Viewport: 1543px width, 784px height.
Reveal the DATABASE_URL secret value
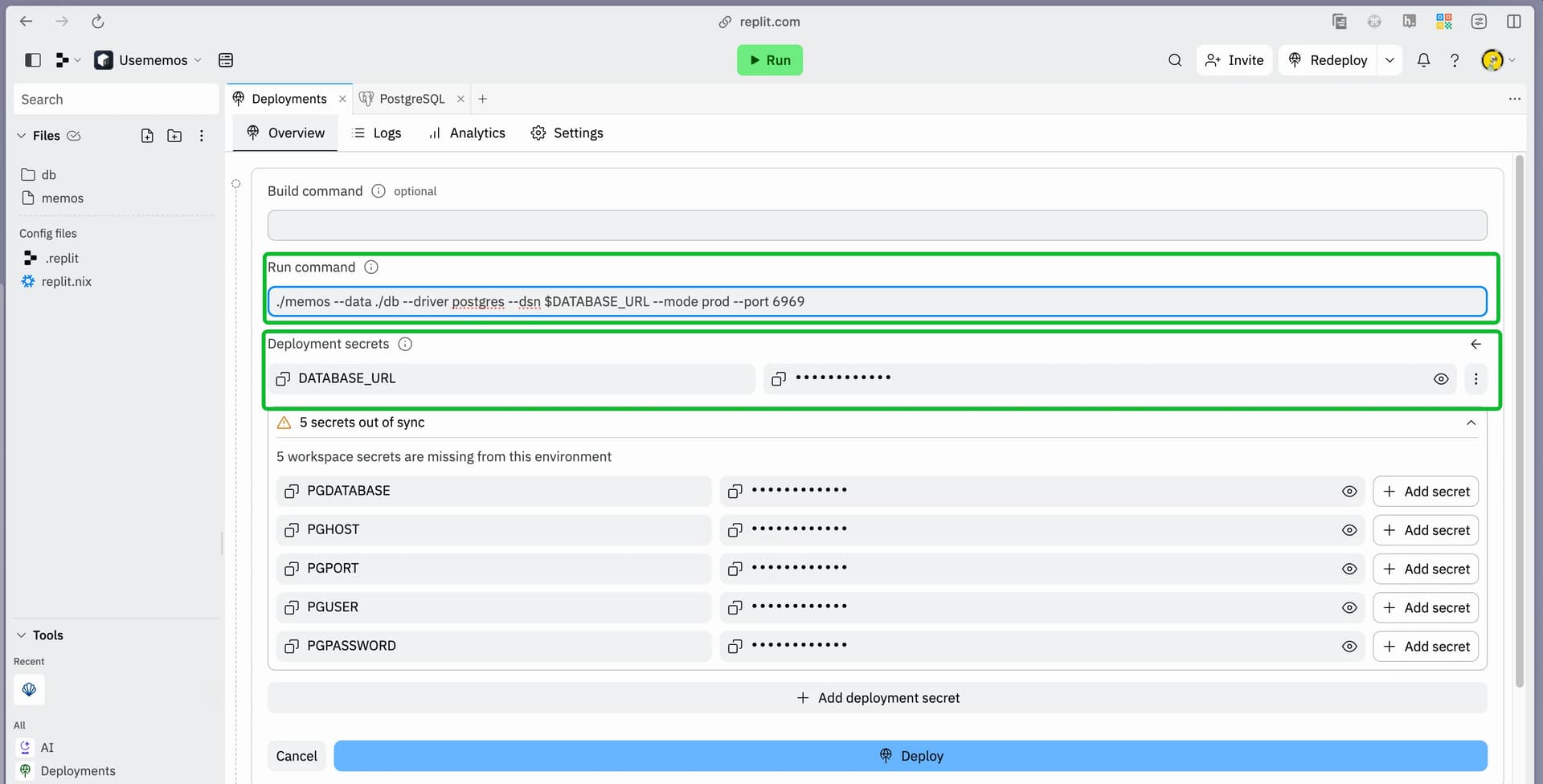tap(1441, 378)
